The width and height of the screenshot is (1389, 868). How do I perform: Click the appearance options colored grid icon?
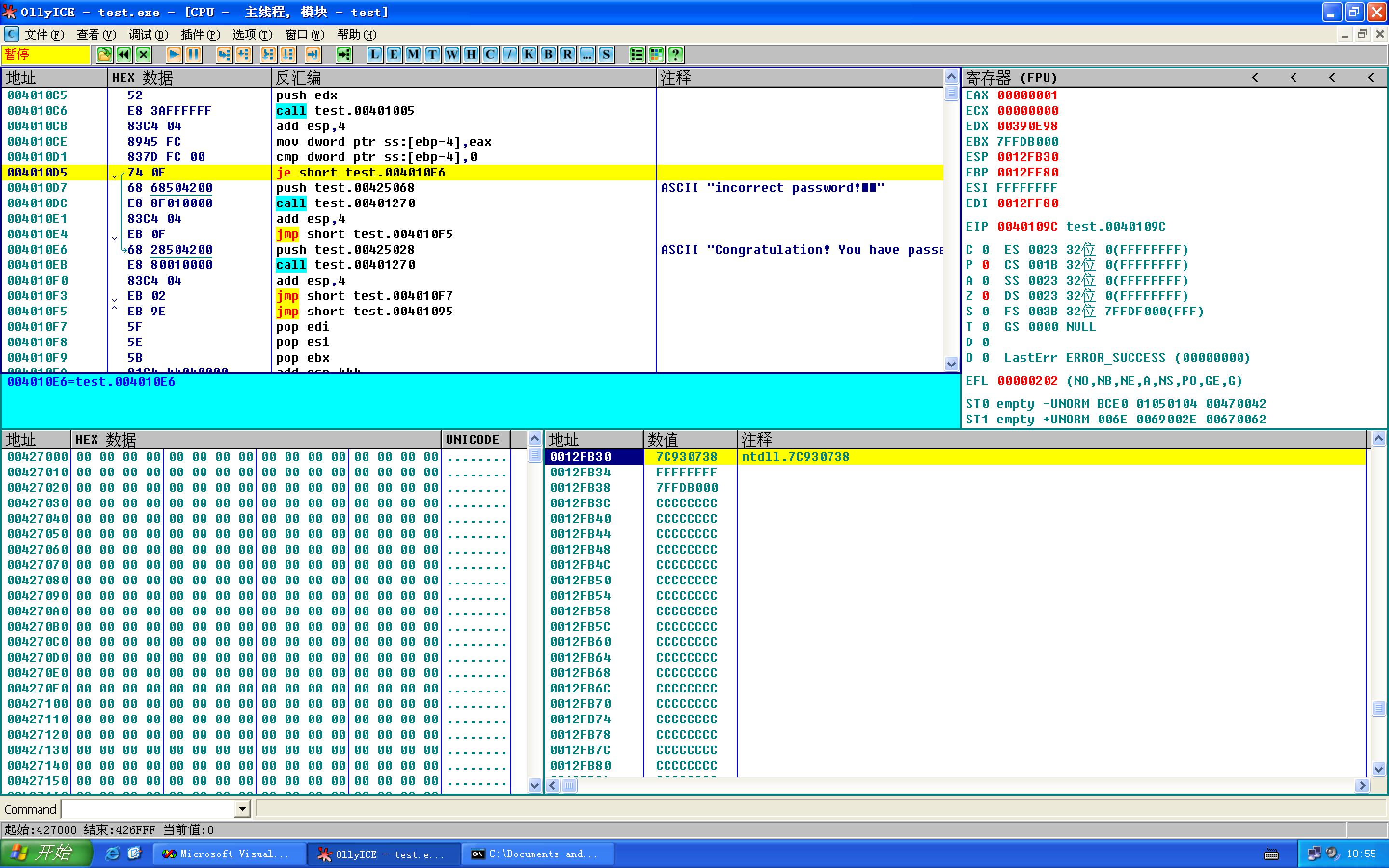point(656,54)
